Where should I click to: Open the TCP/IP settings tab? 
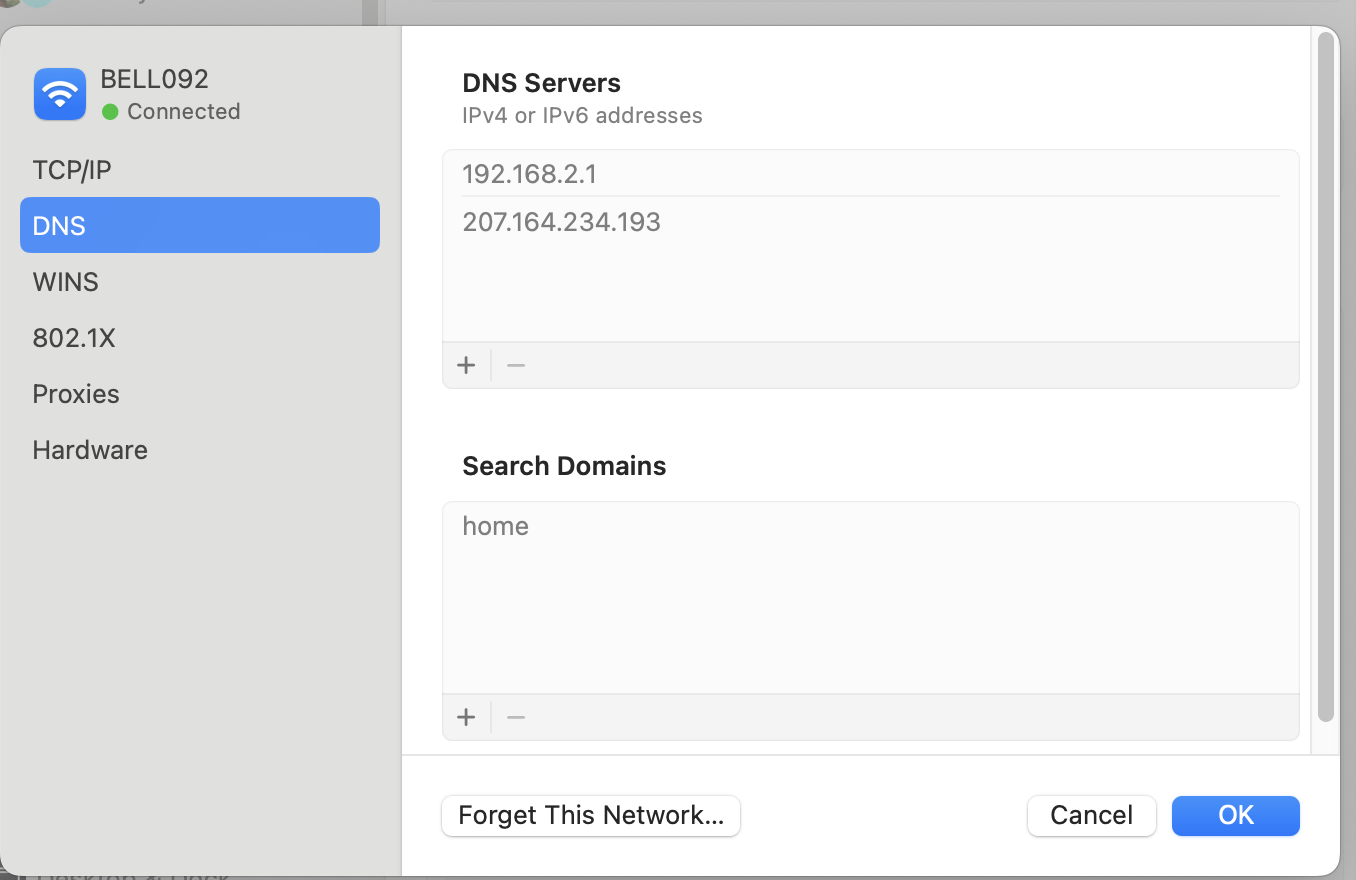[x=200, y=170]
